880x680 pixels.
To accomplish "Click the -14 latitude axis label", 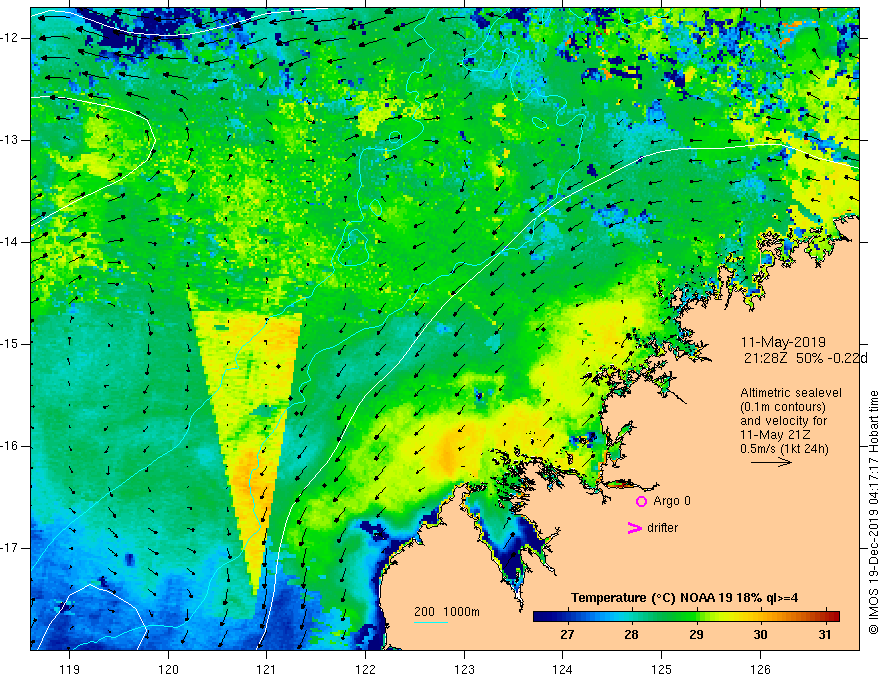I will point(10,242).
